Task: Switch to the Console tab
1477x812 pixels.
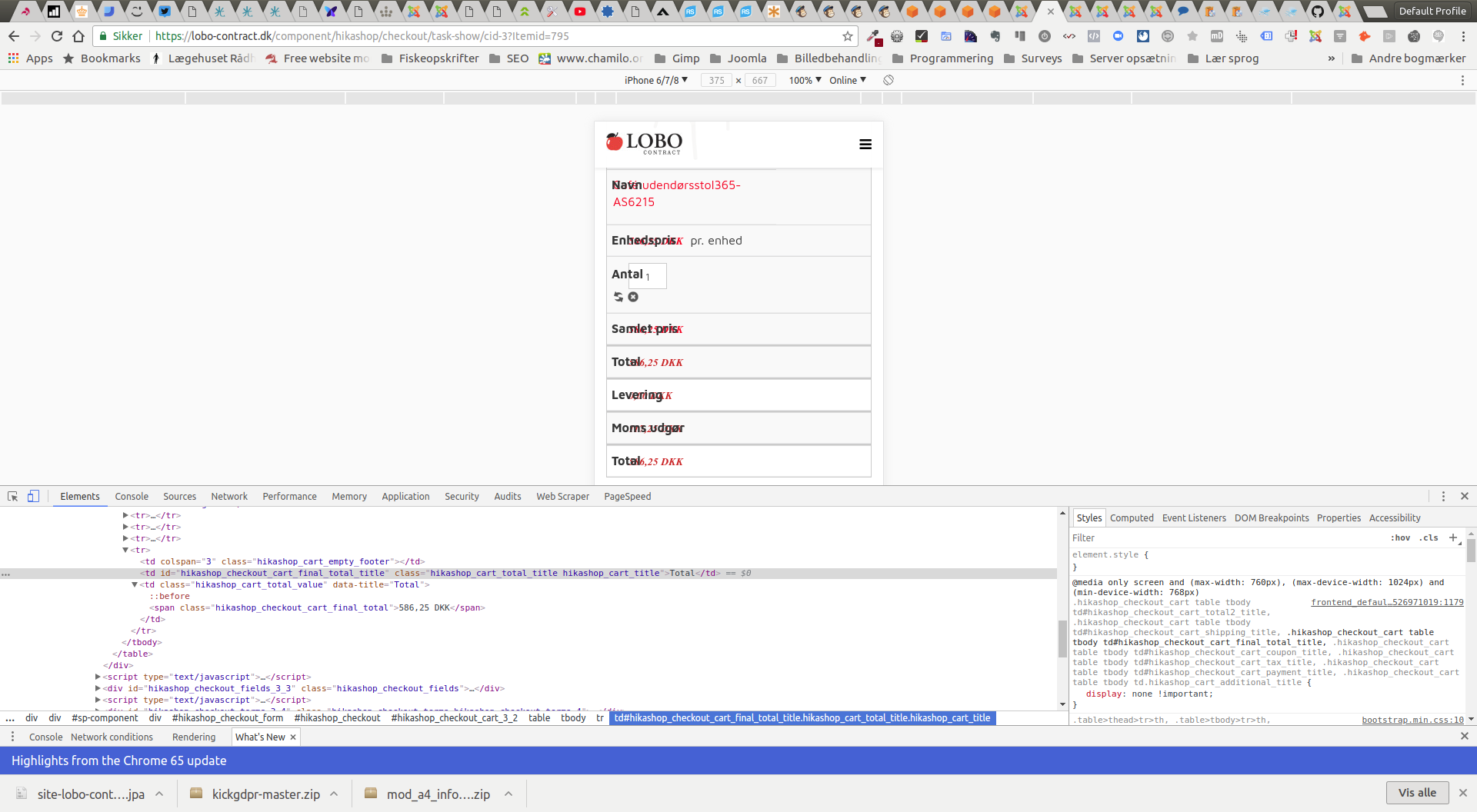Action: click(132, 497)
